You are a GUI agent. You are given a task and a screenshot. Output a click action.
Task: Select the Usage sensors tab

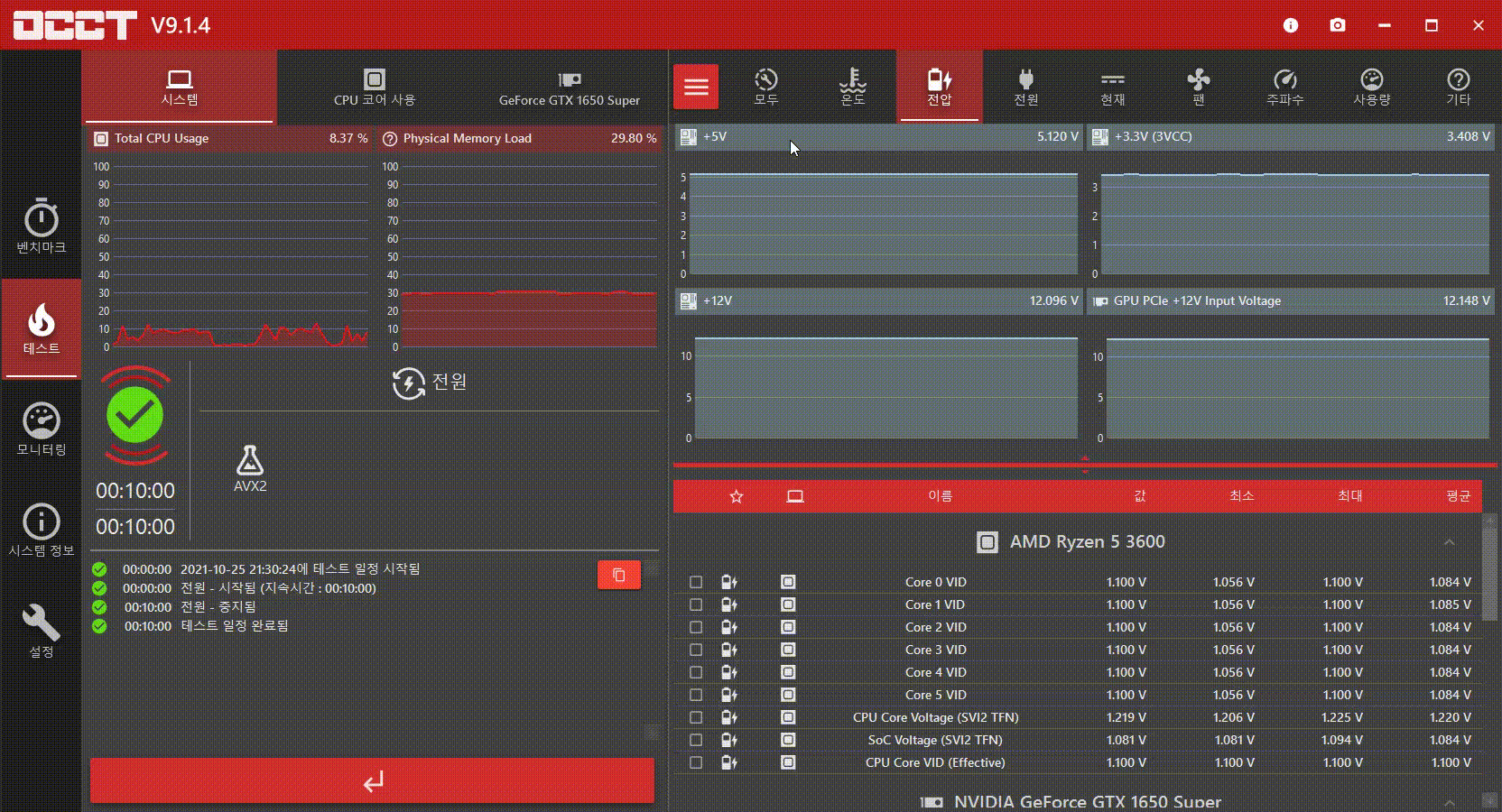click(x=1372, y=87)
